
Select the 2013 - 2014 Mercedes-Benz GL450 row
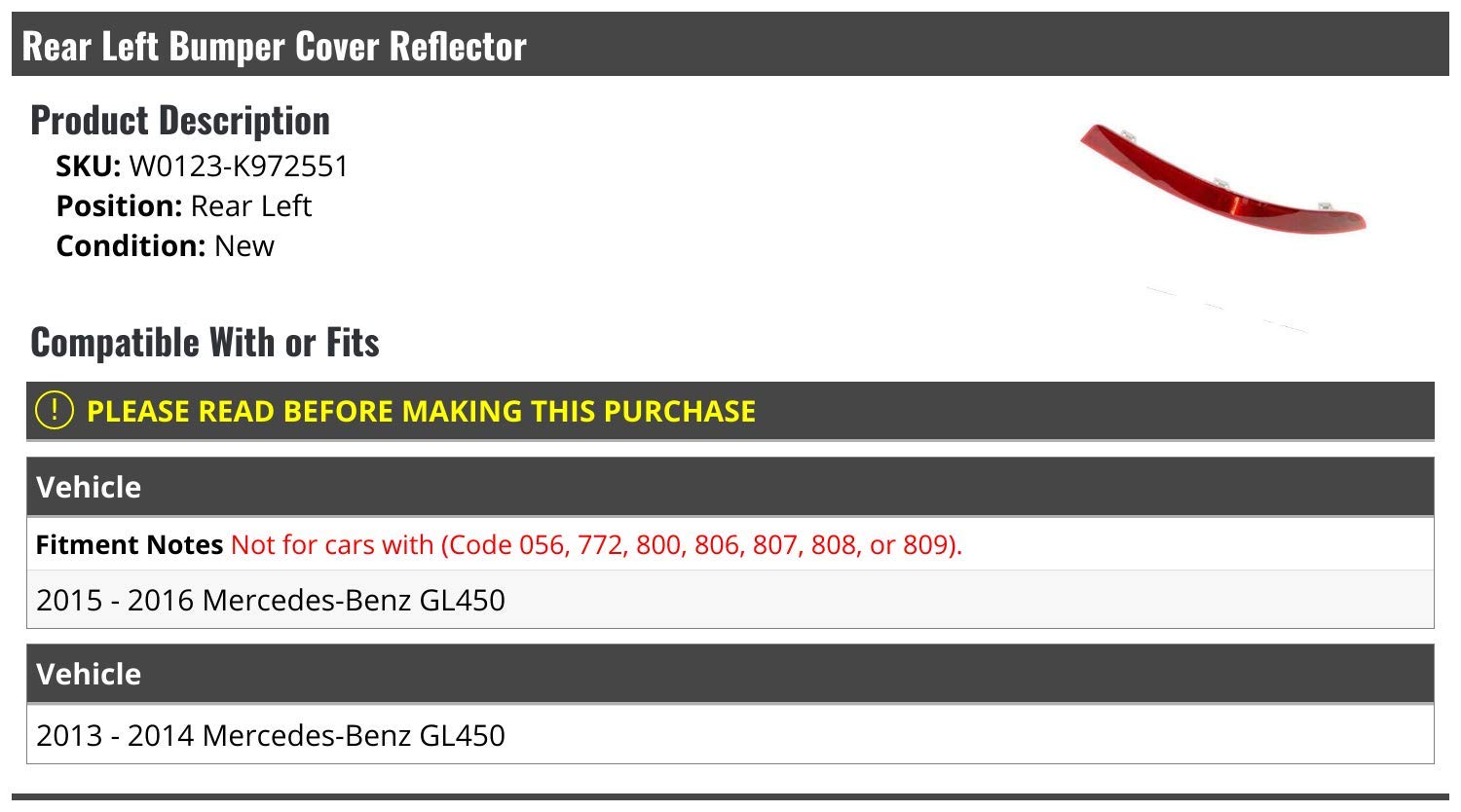coord(271,735)
